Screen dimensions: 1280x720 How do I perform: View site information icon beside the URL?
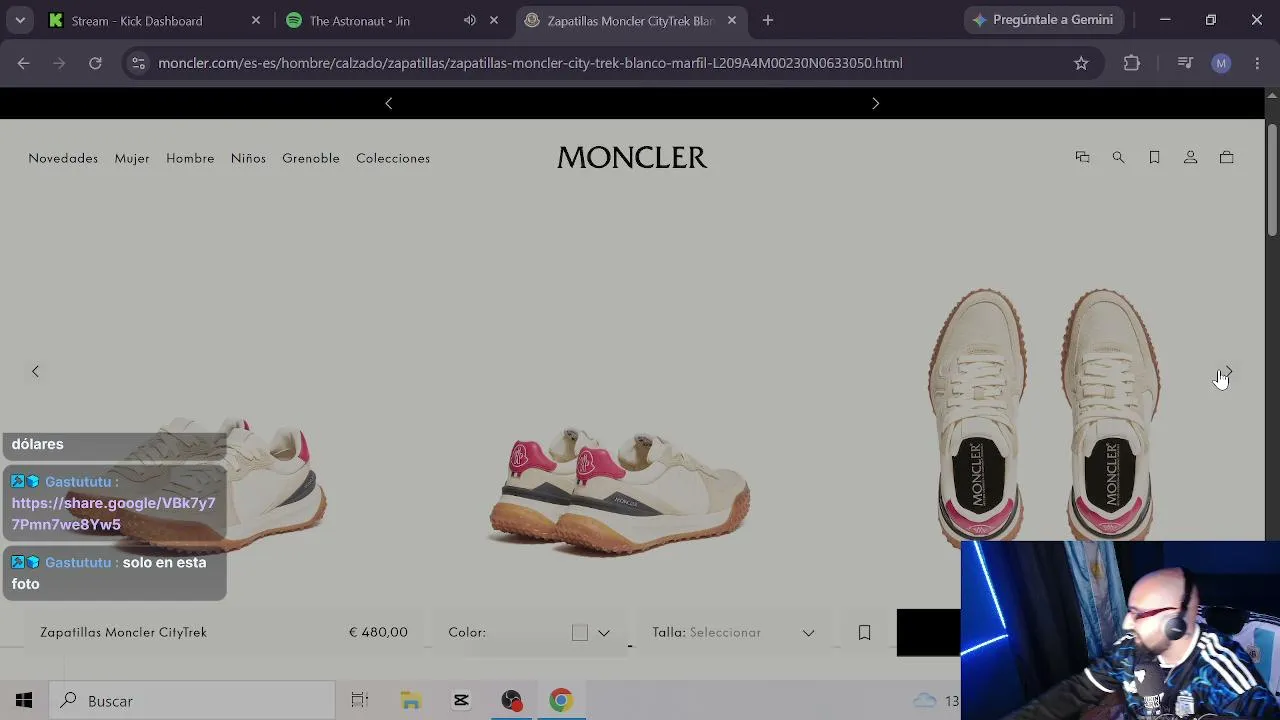[x=138, y=63]
